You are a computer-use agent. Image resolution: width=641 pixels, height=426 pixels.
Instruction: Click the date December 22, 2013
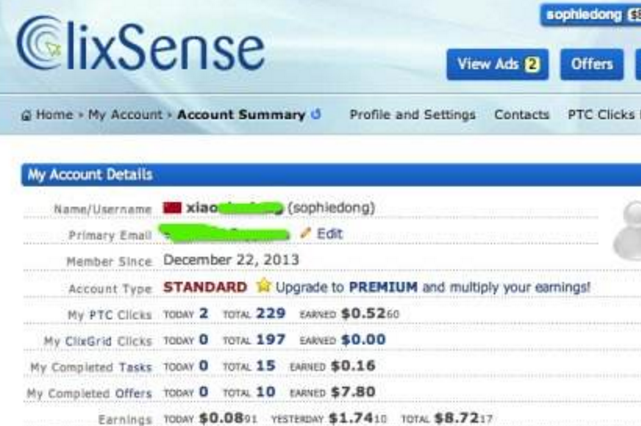[231, 260]
